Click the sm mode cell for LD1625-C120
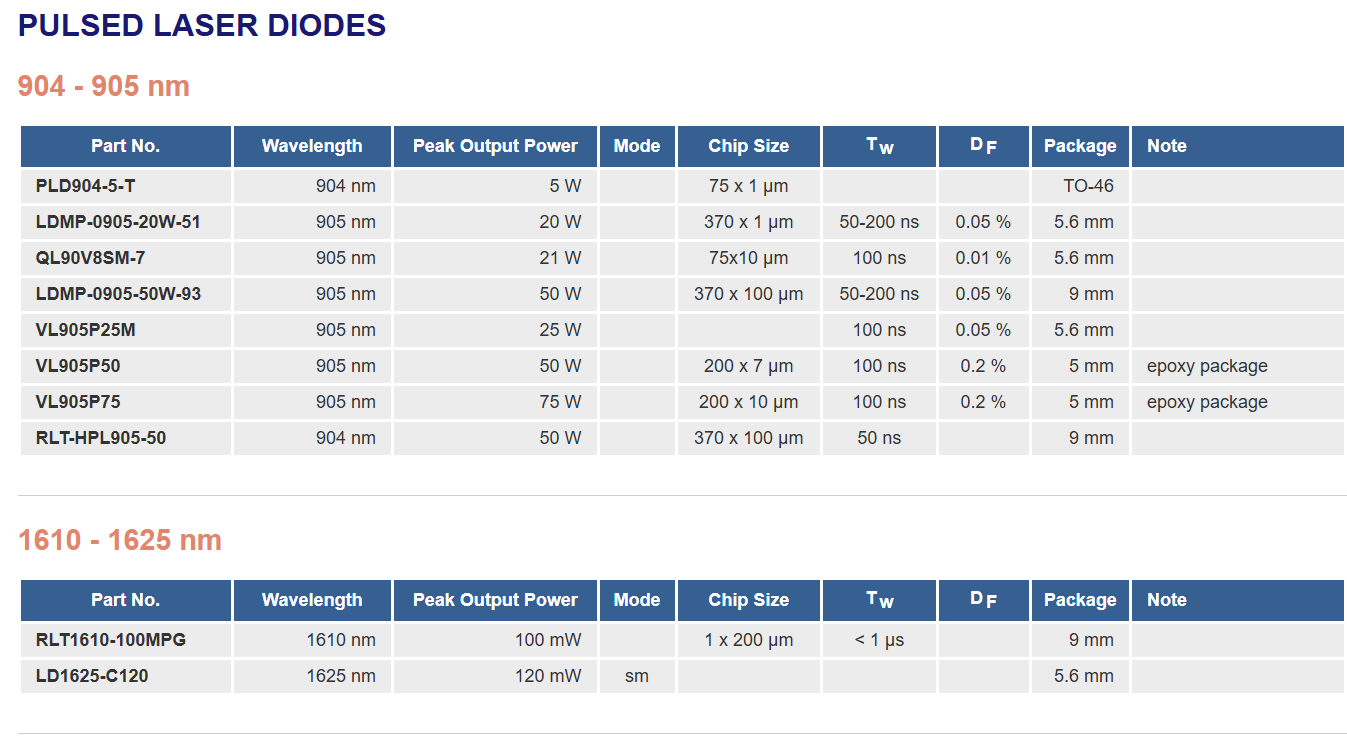 click(637, 676)
